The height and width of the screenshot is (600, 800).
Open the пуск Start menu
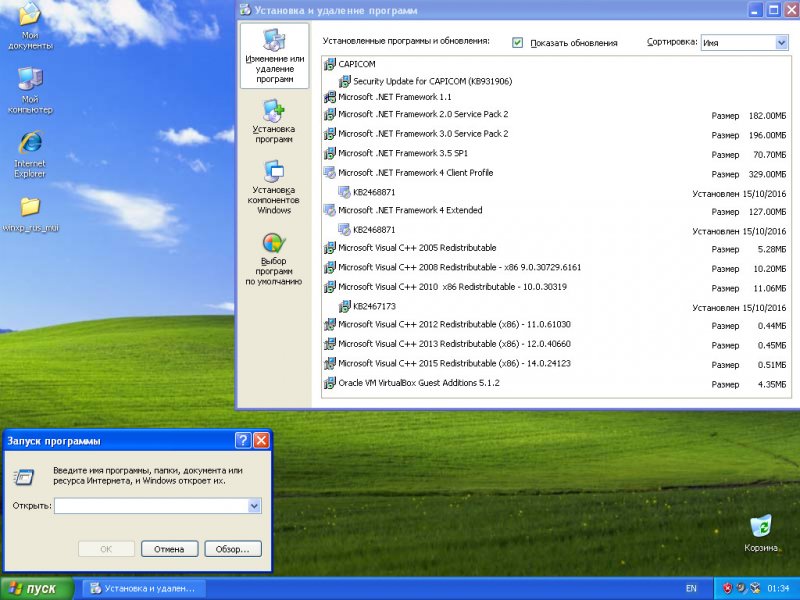click(x=37, y=589)
